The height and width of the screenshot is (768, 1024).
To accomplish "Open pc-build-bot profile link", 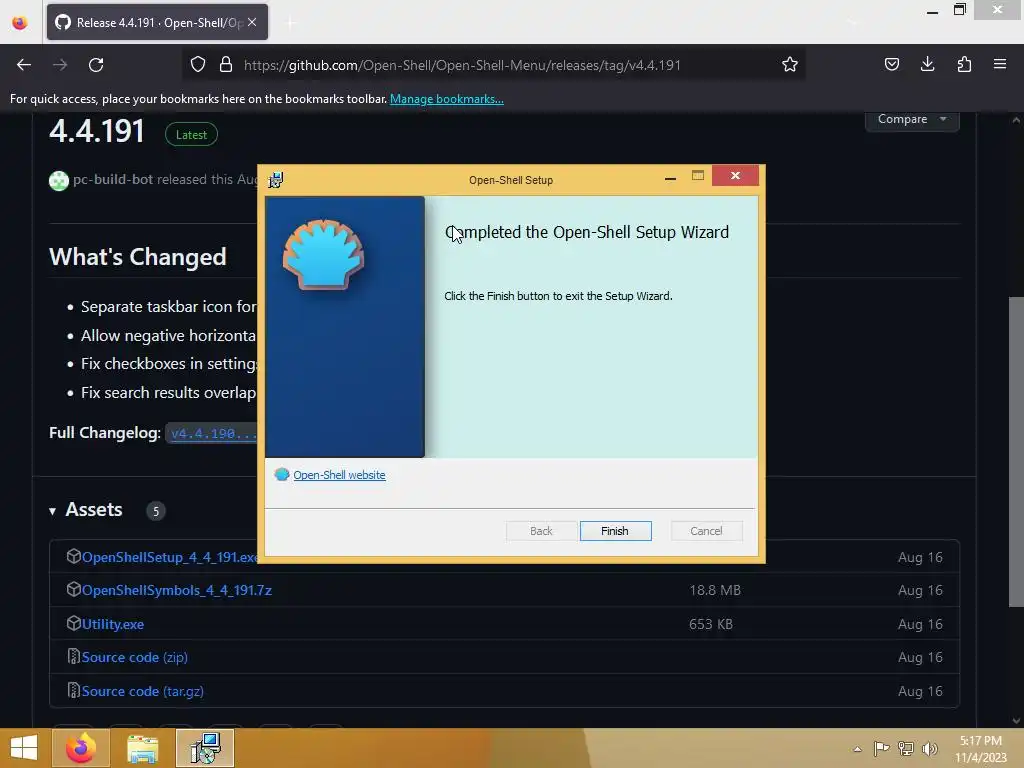I will click(113, 179).
